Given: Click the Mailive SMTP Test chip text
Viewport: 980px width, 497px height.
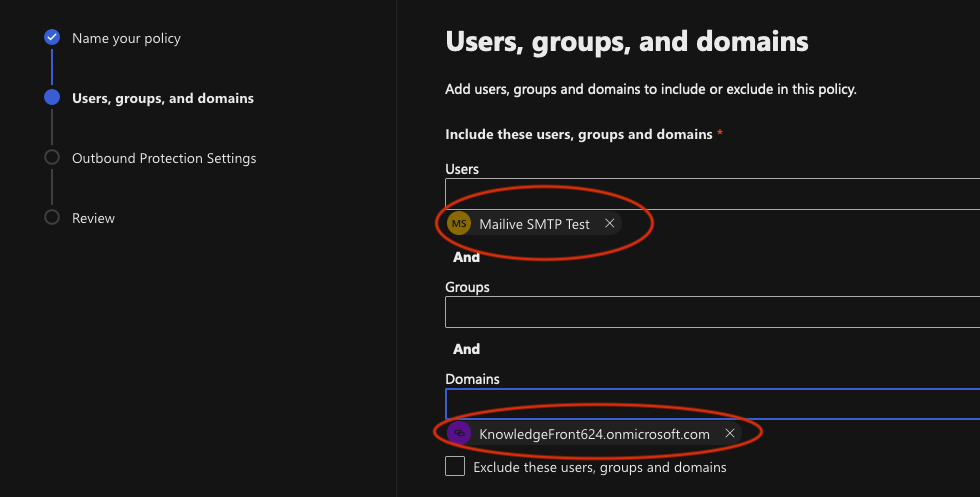Looking at the screenshot, I should [534, 224].
